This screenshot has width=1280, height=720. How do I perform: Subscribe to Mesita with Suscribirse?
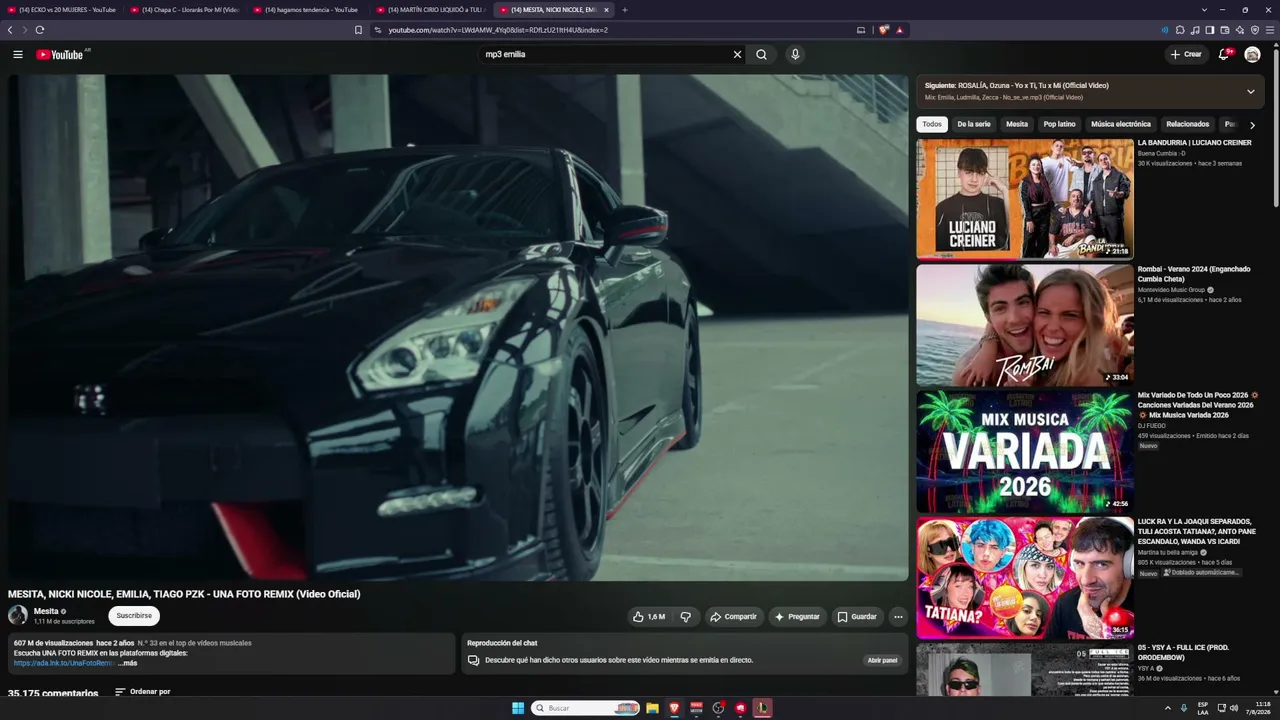(x=134, y=616)
